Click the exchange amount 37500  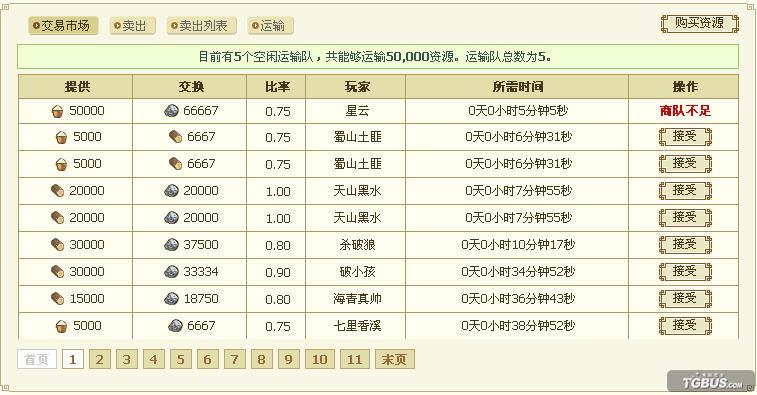(x=201, y=245)
